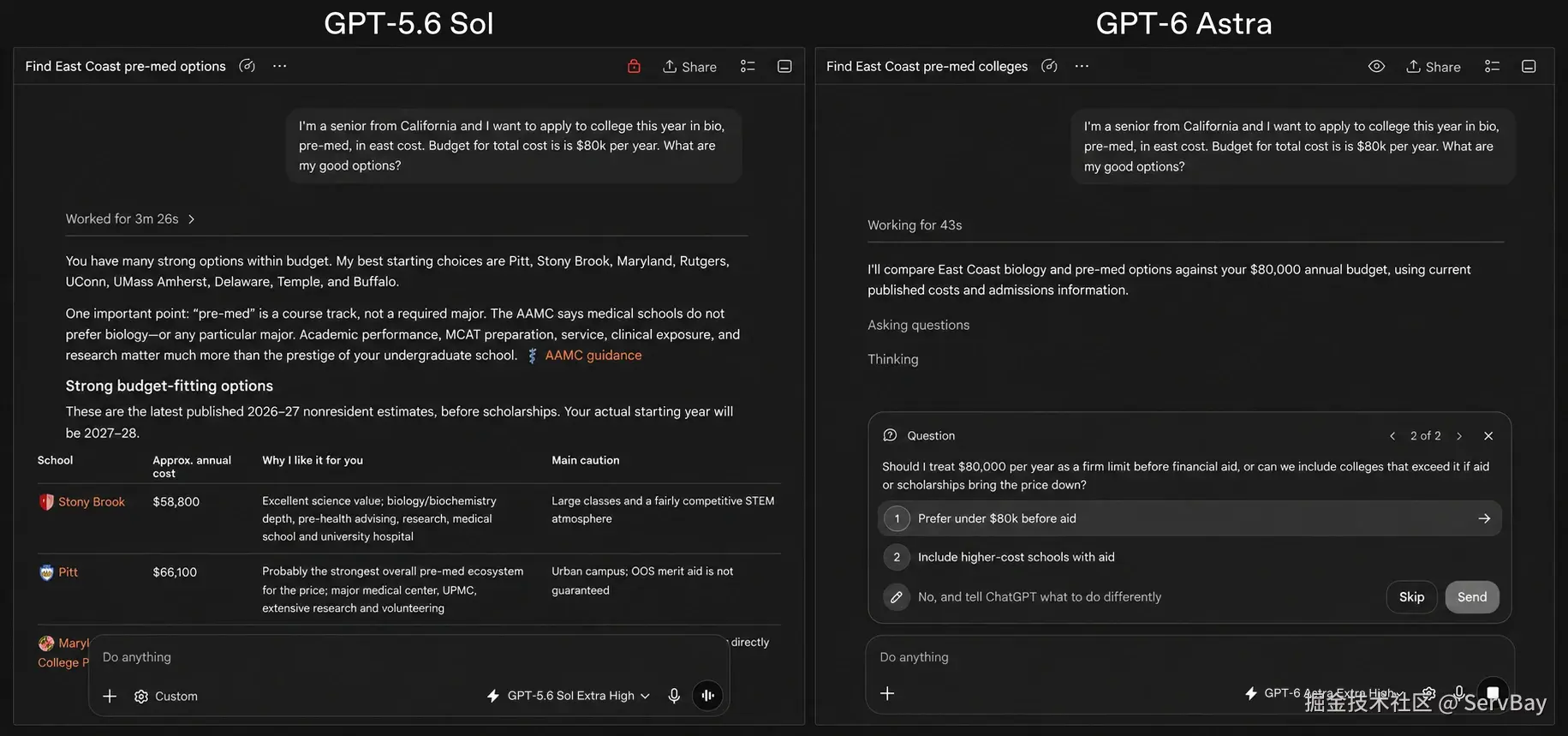Send the answer to the question
1568x736 pixels.
tap(1472, 597)
